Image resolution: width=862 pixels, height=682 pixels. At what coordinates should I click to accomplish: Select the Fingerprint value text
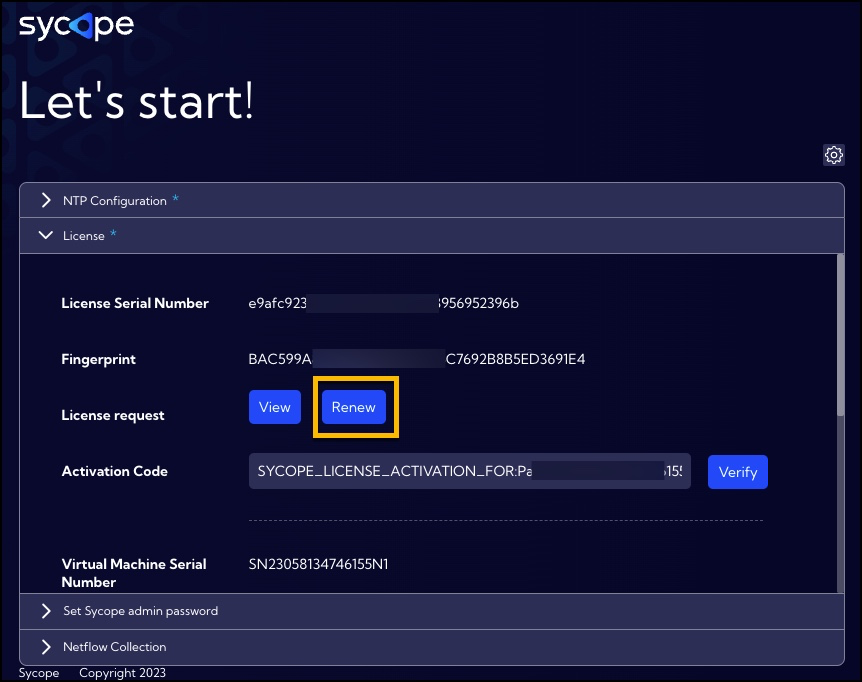coord(417,359)
